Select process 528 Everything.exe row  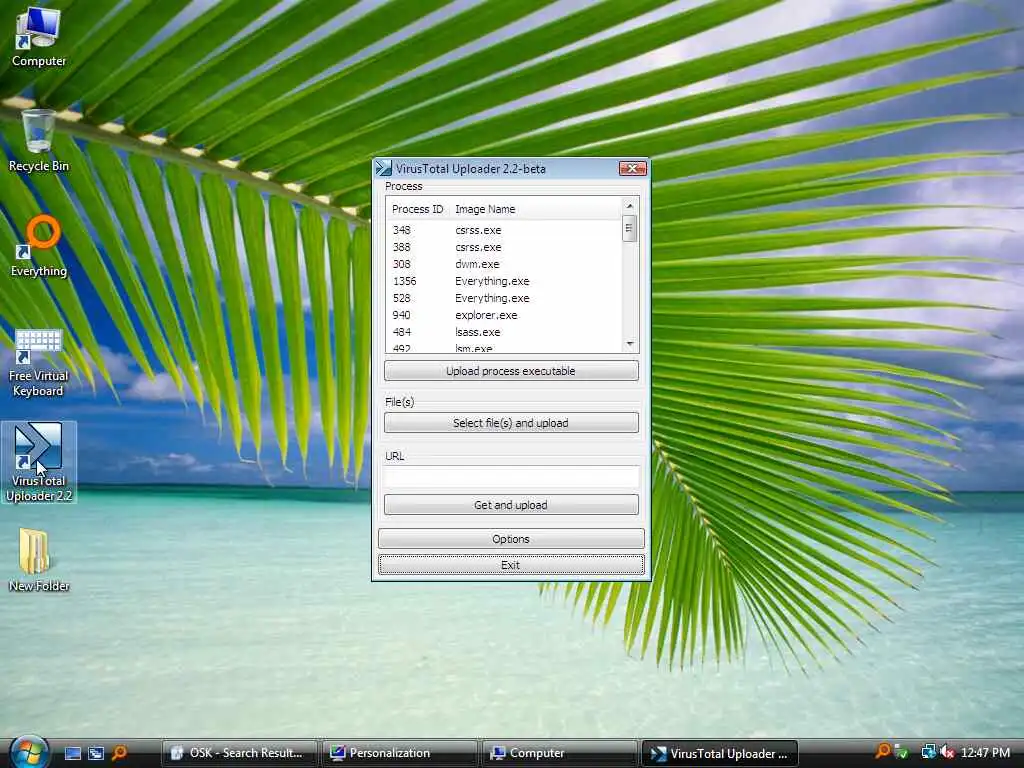click(504, 298)
